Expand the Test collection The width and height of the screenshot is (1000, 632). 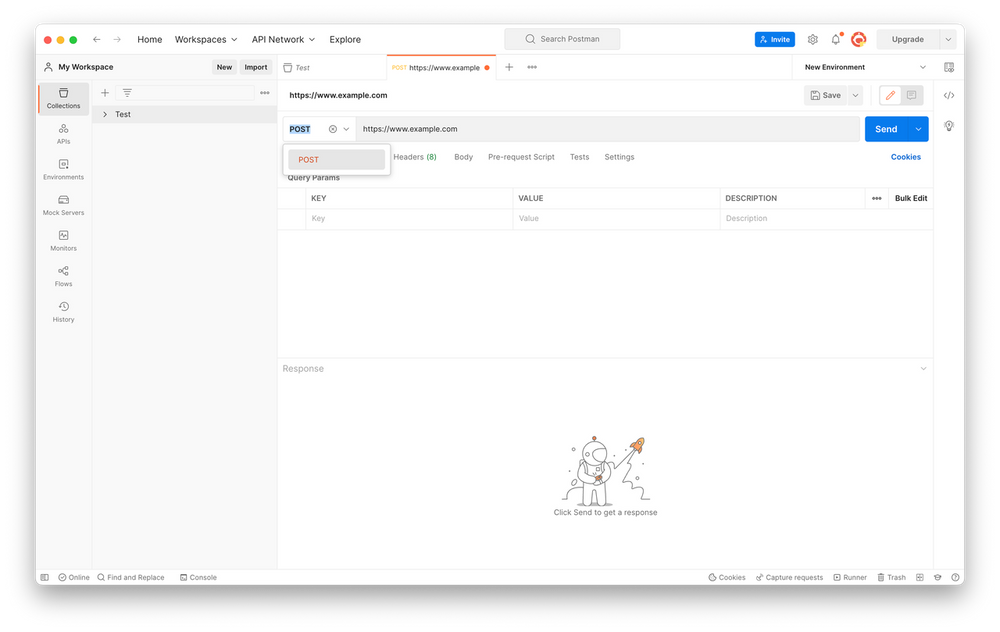click(x=105, y=114)
